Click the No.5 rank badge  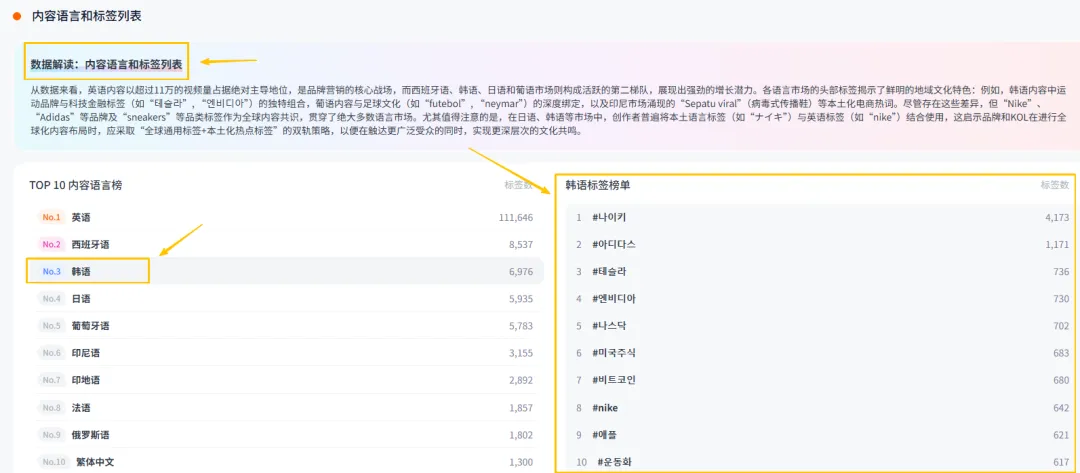point(52,326)
